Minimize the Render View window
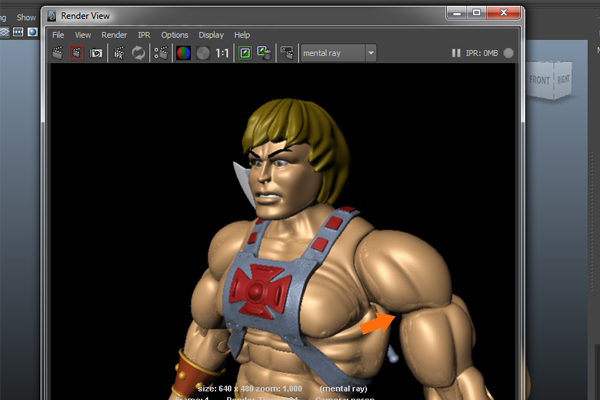The image size is (600, 400). click(x=457, y=13)
